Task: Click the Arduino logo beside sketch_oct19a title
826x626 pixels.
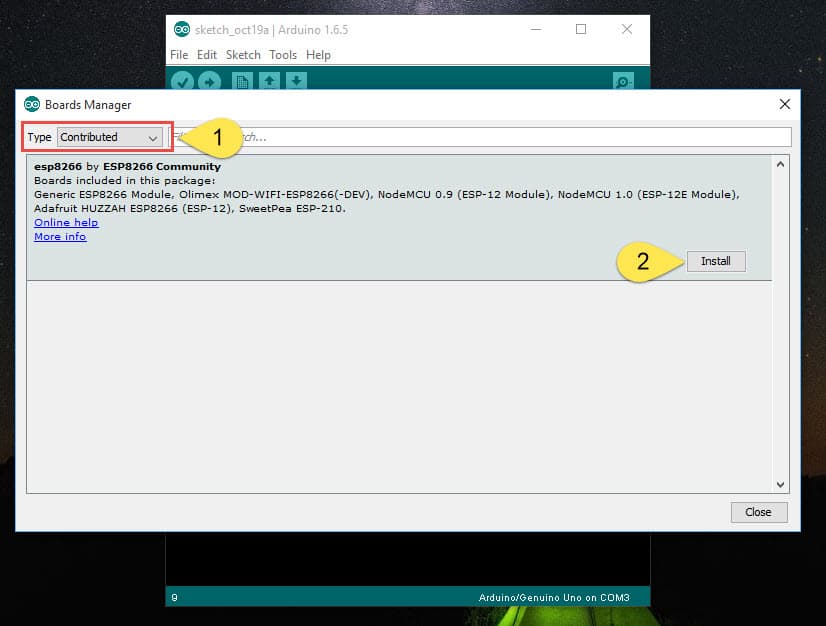Action: 182,29
